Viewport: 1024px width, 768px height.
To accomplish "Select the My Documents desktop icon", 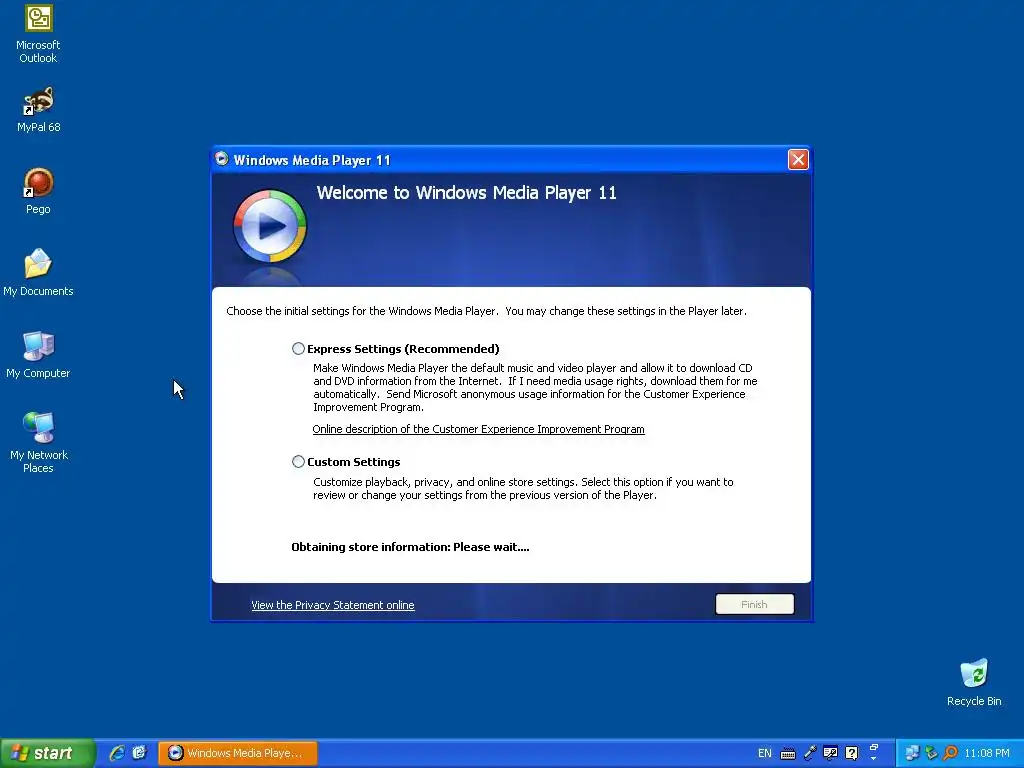I will (39, 272).
